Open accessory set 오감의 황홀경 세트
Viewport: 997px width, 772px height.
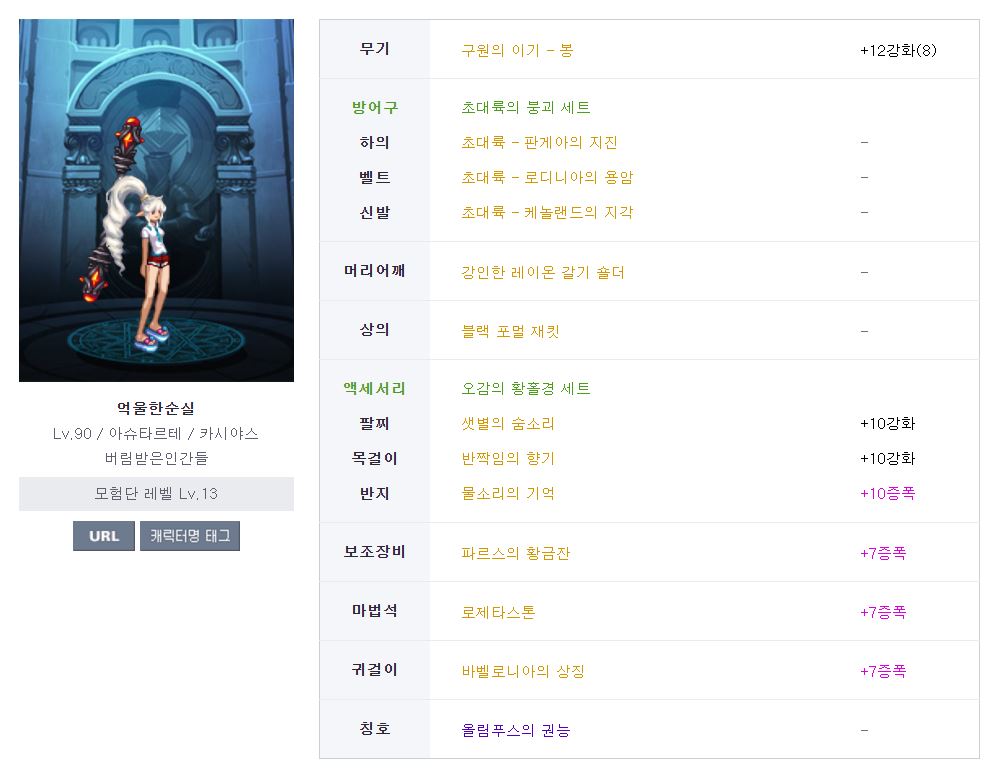pyautogui.click(x=525, y=388)
